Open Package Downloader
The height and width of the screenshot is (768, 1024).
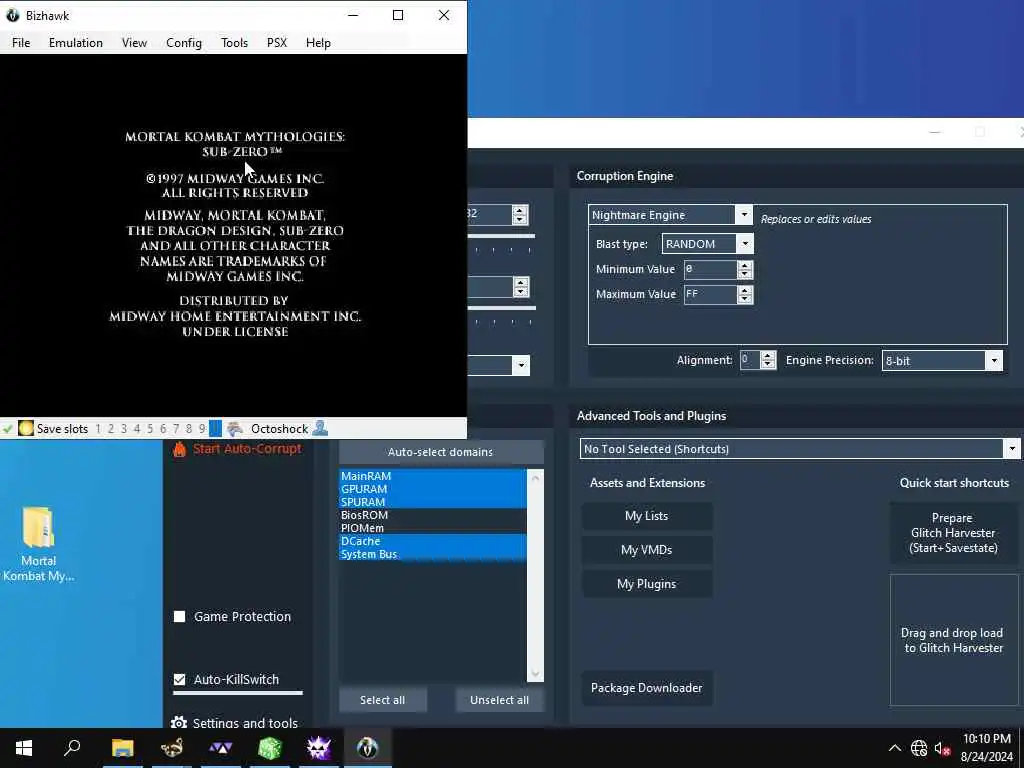(x=647, y=688)
